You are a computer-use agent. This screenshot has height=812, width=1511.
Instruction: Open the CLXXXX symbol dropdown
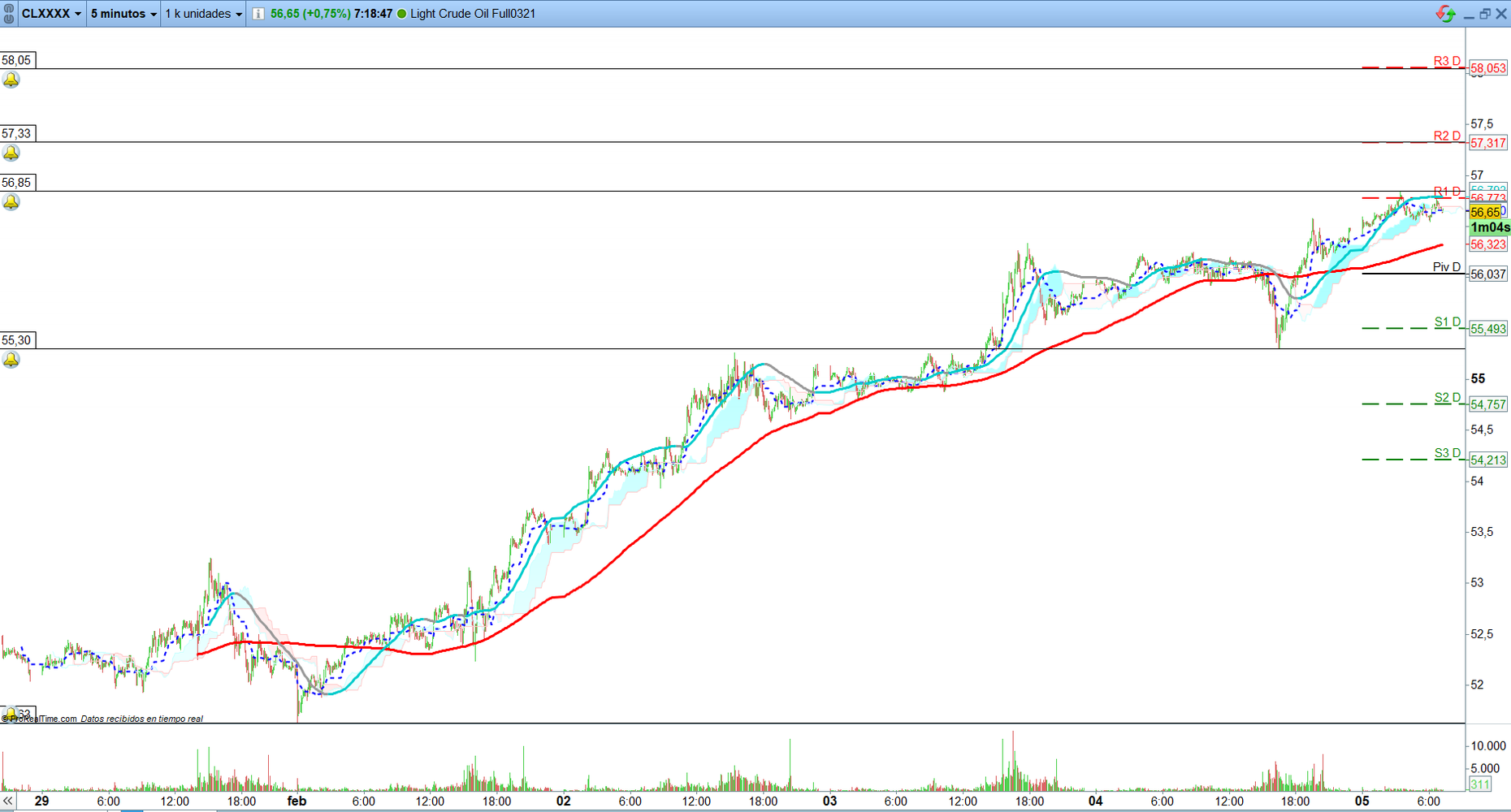click(x=51, y=14)
